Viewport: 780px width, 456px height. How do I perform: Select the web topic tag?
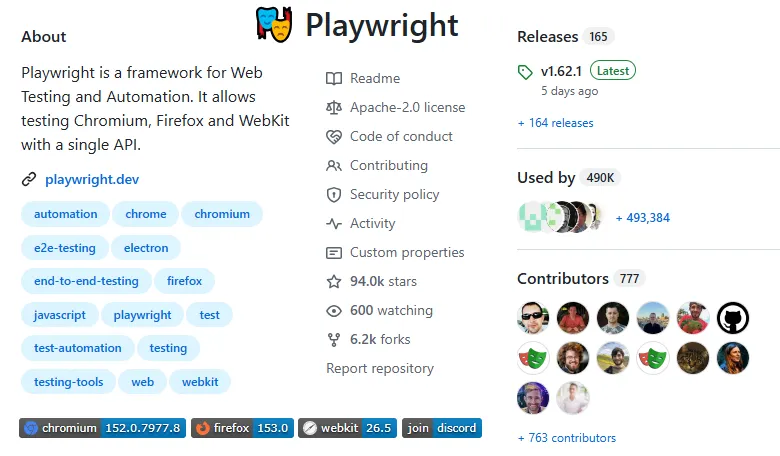click(142, 382)
